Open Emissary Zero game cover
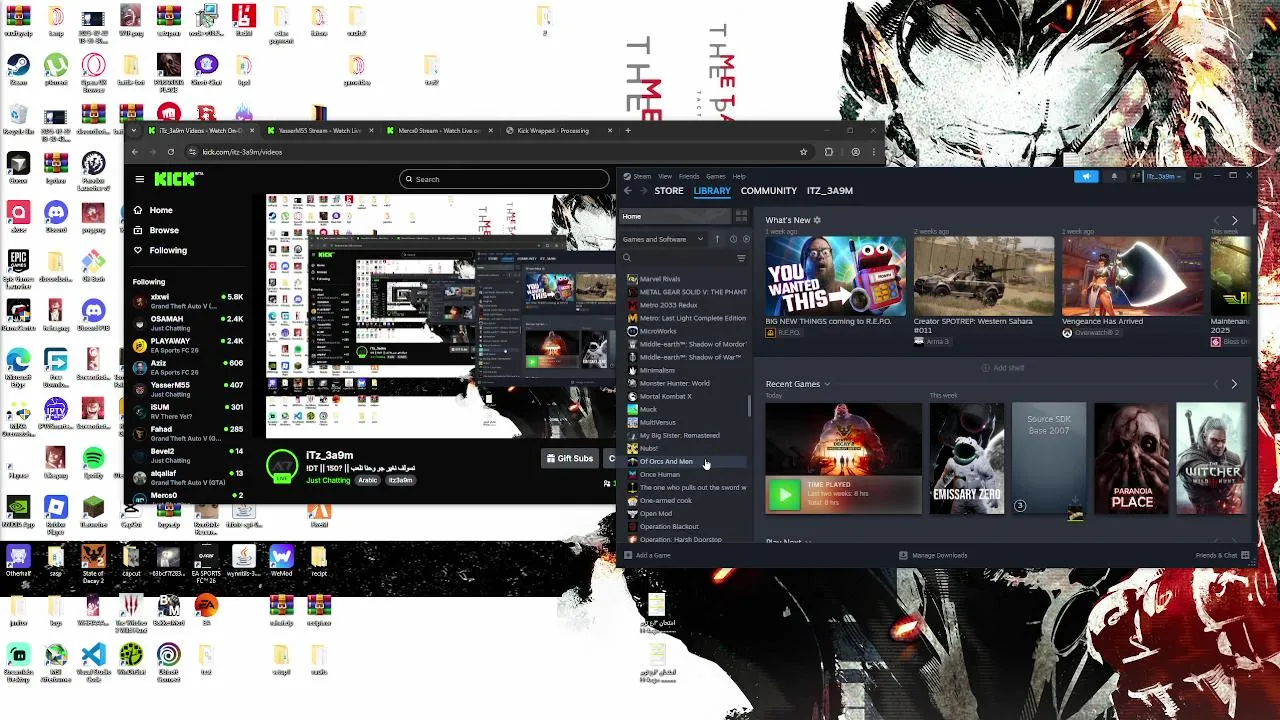Screen dimensions: 1280x720 tap(967, 459)
